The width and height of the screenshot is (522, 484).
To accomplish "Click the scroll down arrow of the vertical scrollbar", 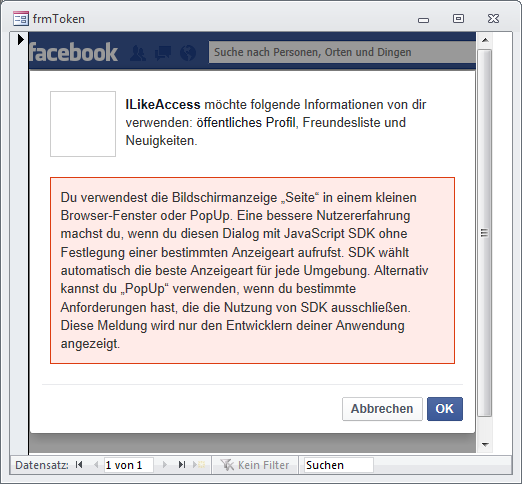I will 485,444.
